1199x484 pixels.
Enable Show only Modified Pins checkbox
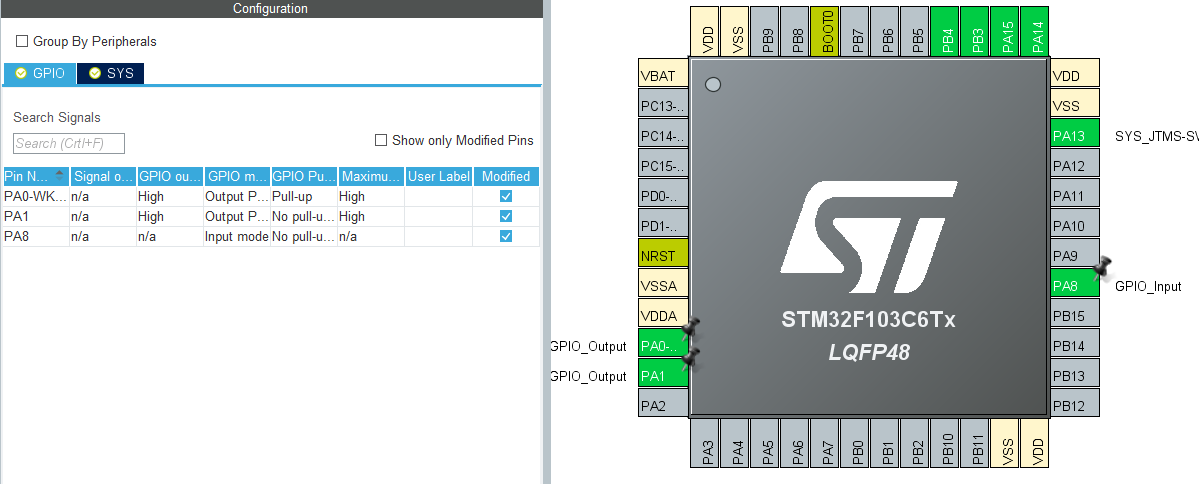(381, 140)
